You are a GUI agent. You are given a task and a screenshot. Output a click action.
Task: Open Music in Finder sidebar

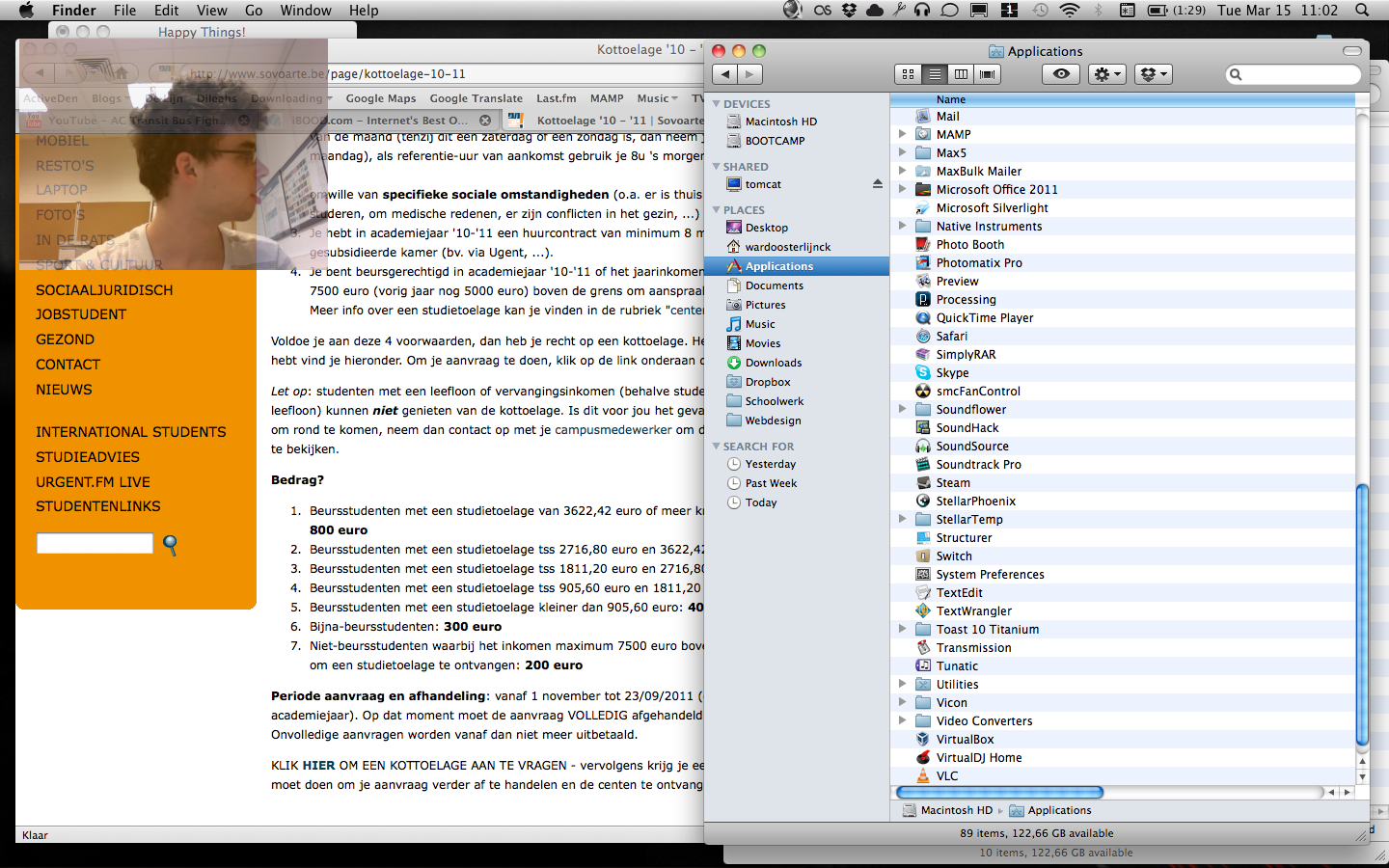coord(759,324)
